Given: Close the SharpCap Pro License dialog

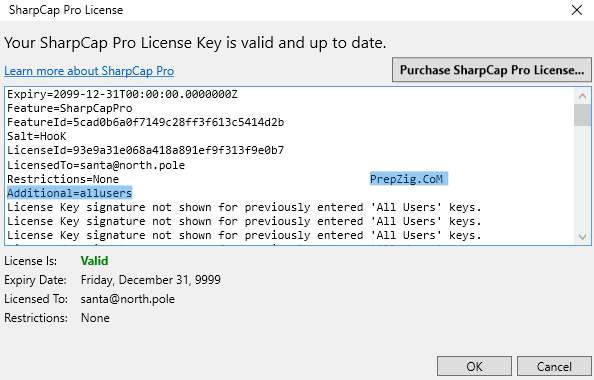Looking at the screenshot, I should (577, 10).
